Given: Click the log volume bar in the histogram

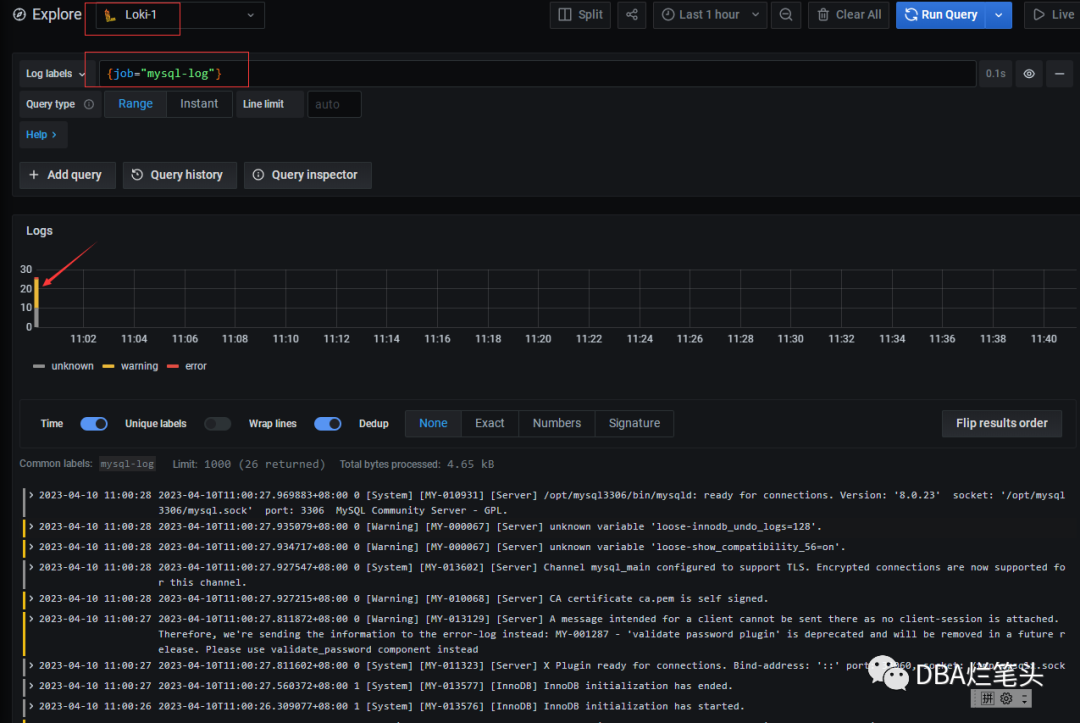Looking at the screenshot, I should (37, 303).
